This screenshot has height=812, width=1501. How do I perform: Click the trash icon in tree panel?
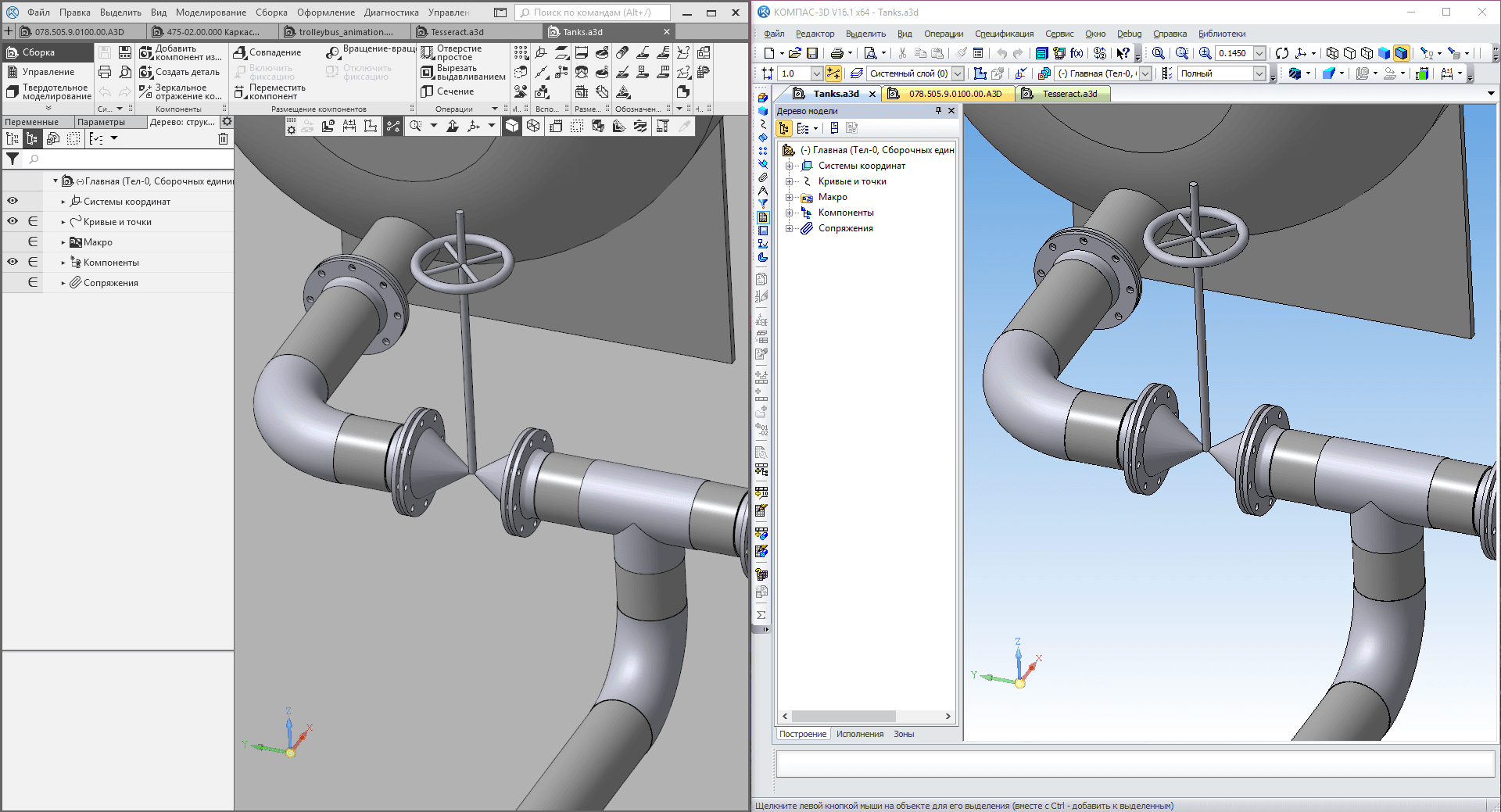tap(223, 139)
